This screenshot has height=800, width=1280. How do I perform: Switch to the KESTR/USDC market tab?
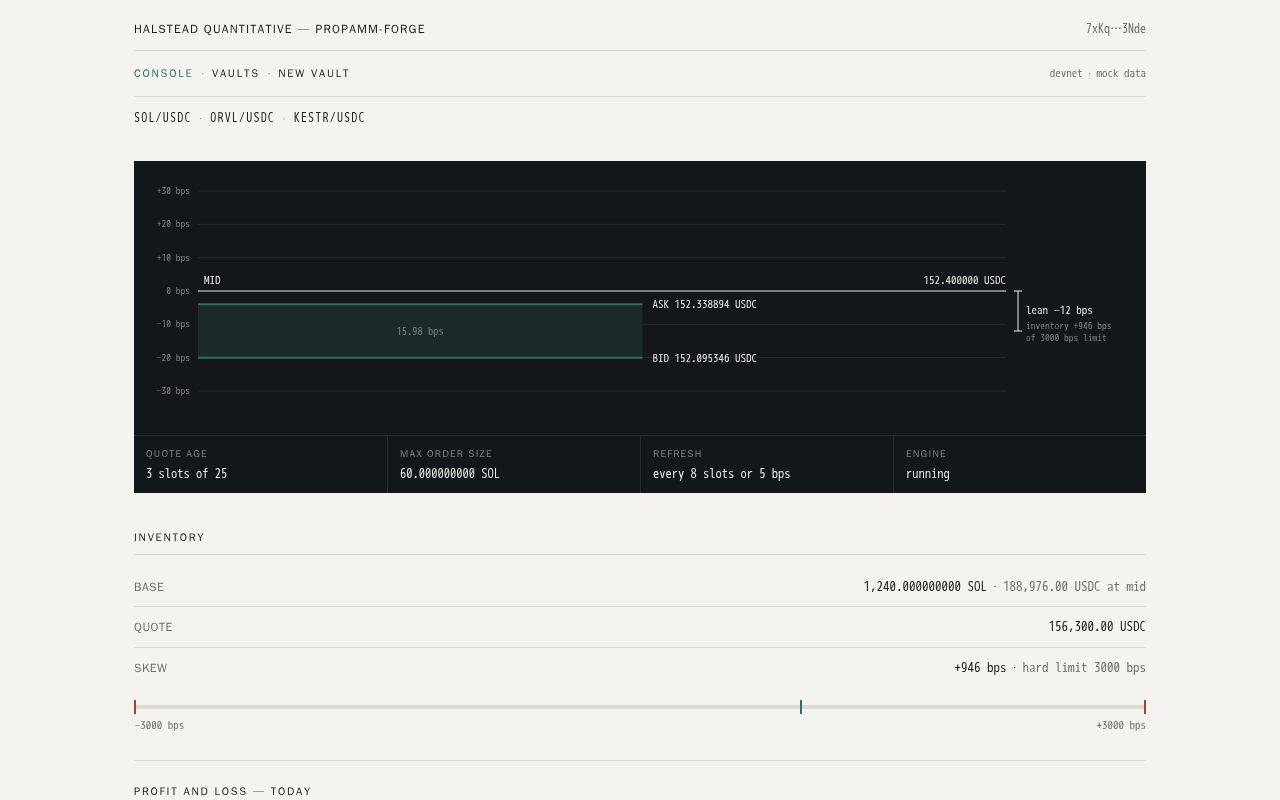click(329, 118)
